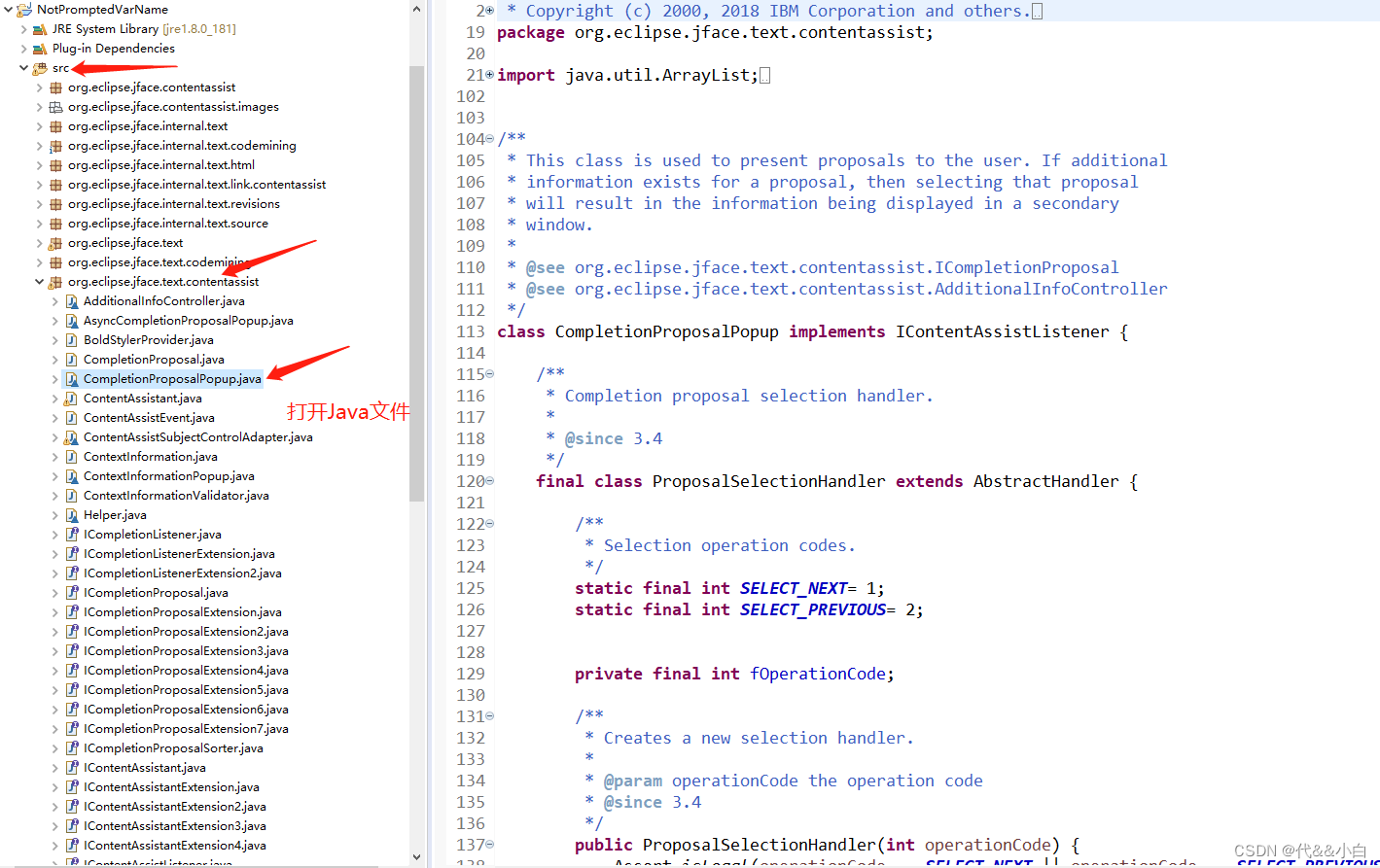Screen dimensions: 1380x868
Task: Click the ContextInformation.java file icon
Action: tap(71, 457)
